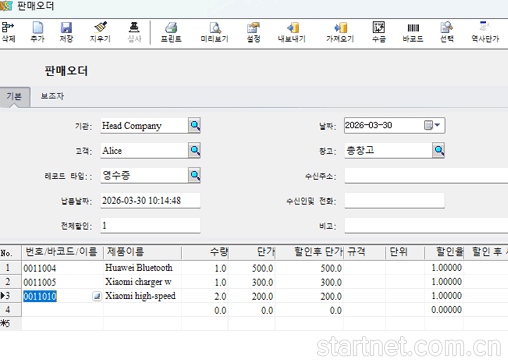Open record type lookup next to 영수증
The height and width of the screenshot is (361, 508).
(x=195, y=175)
